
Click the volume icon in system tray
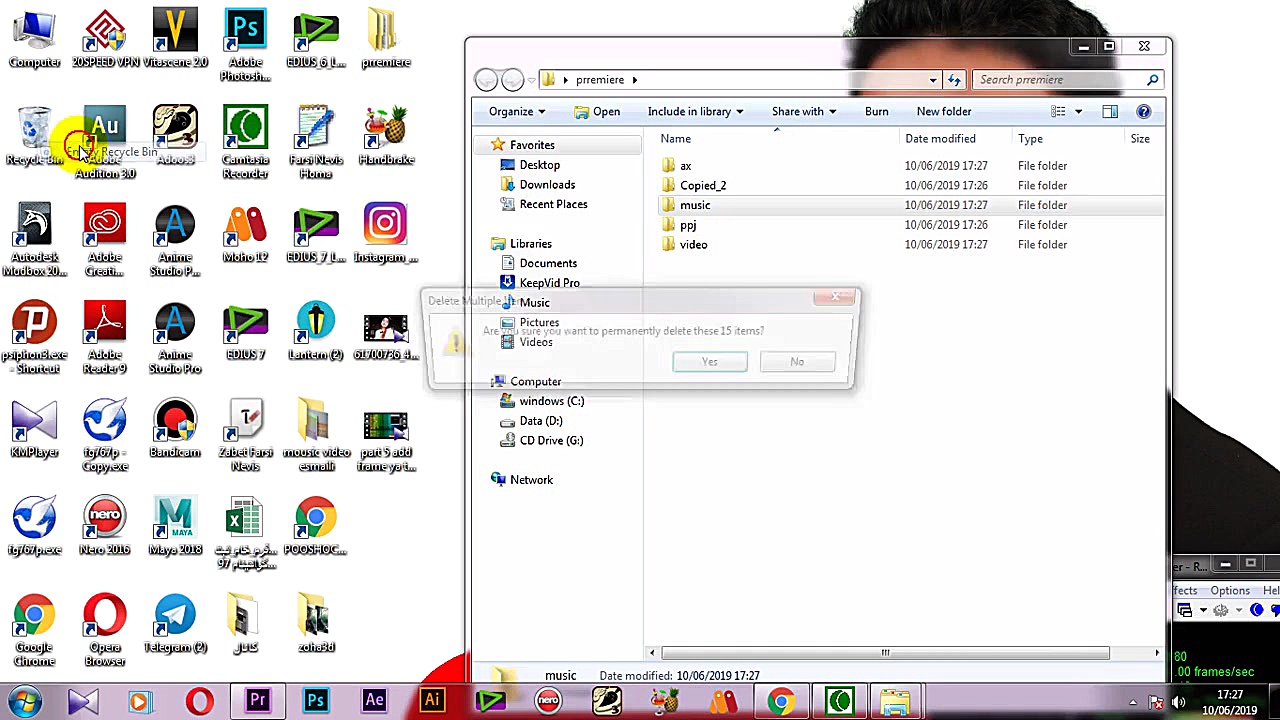[x=1178, y=702]
